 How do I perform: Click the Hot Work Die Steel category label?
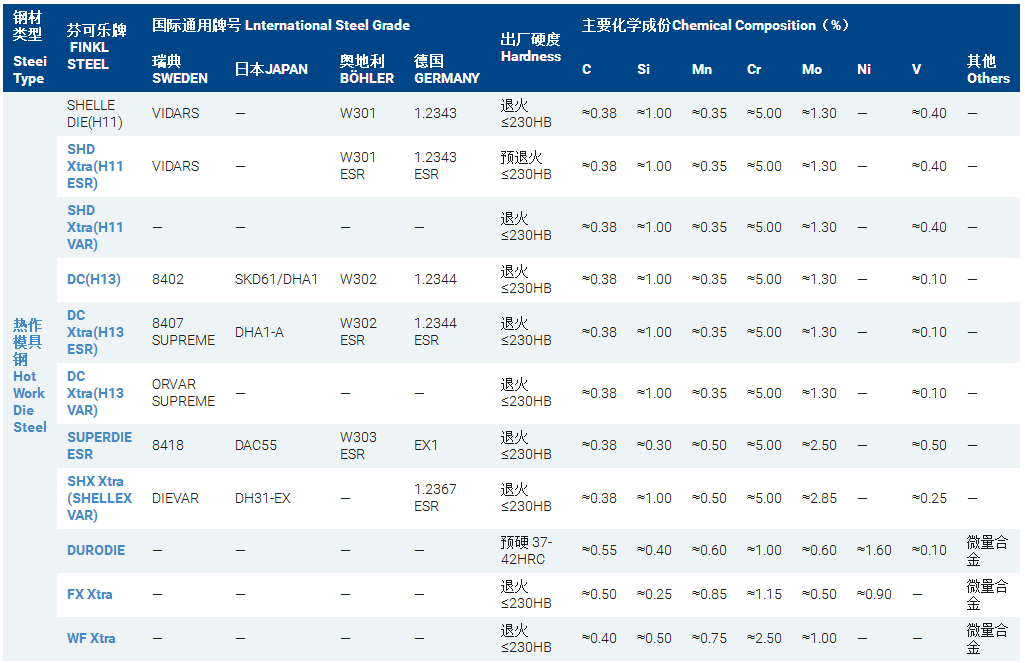click(29, 375)
